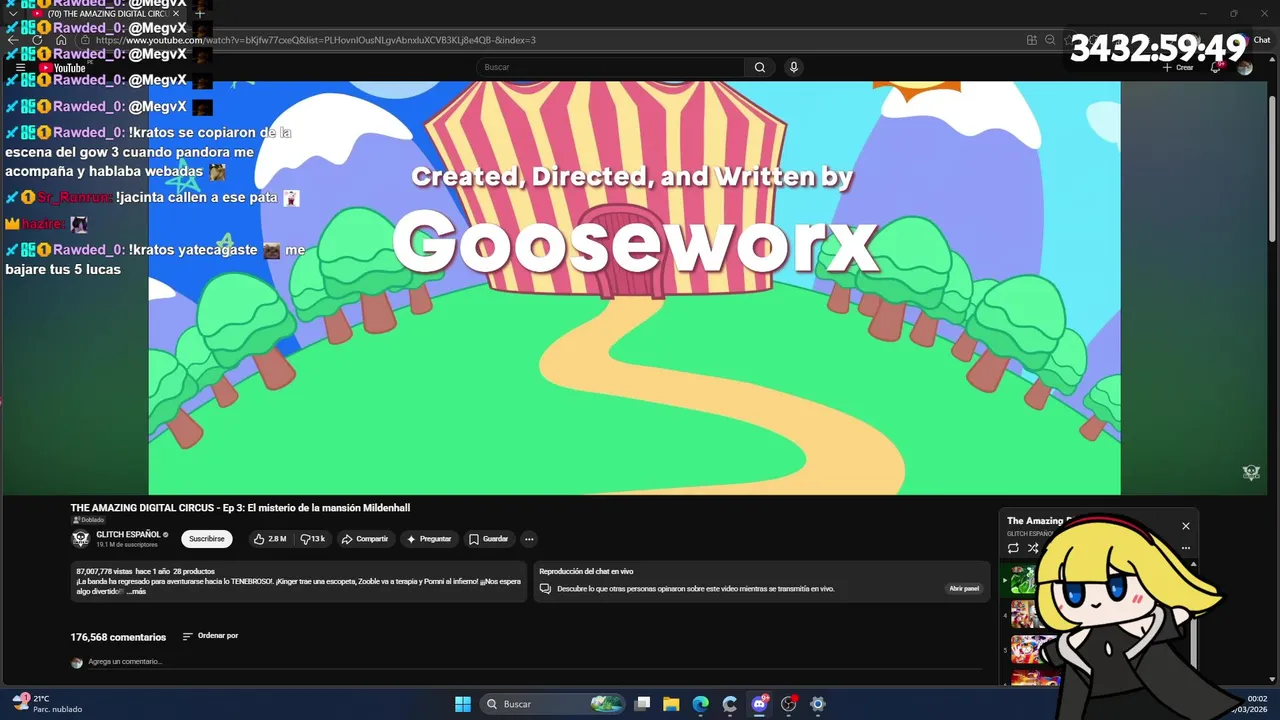The image size is (1280, 720).
Task: Click Reproducción del chat en vivo heading
Action: [586, 572]
